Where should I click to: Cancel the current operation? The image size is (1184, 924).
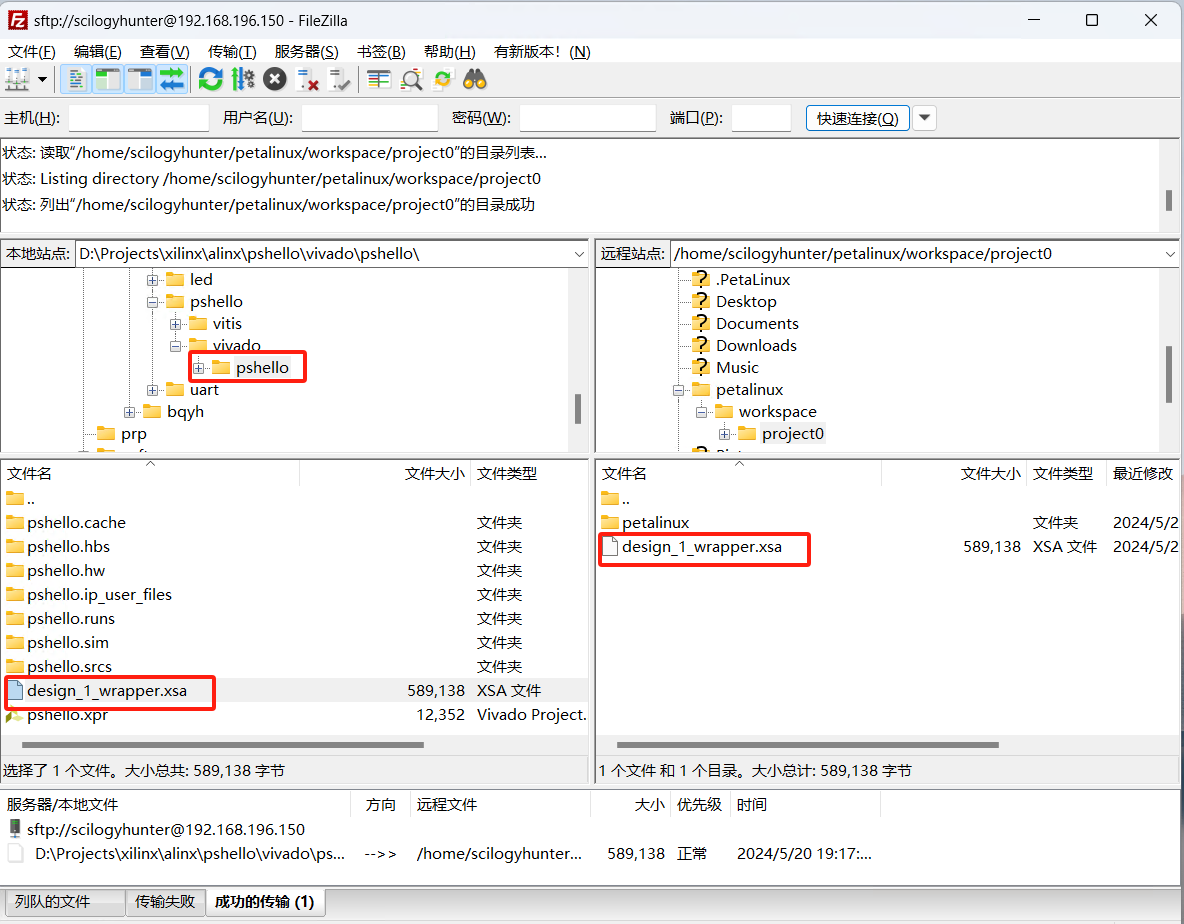(274, 79)
